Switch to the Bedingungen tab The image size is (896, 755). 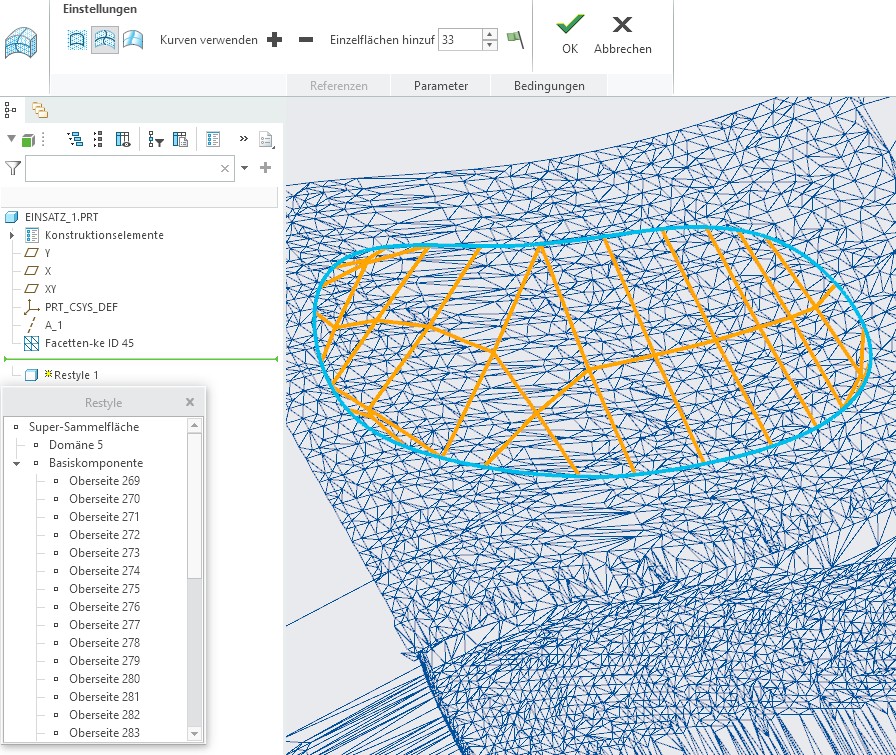[x=549, y=86]
